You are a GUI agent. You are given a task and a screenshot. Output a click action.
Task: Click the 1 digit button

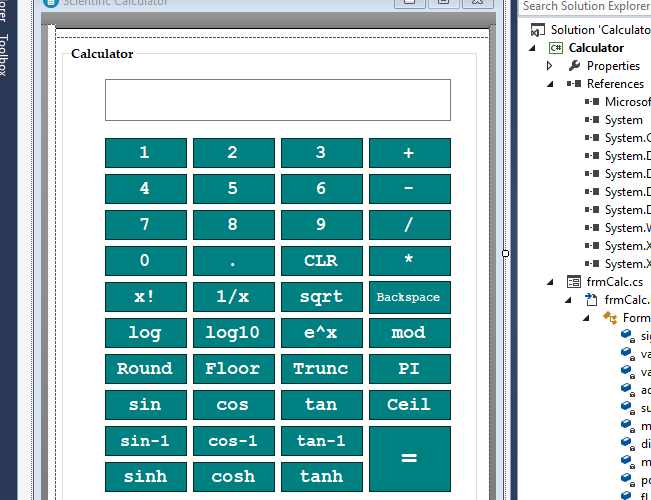146,153
